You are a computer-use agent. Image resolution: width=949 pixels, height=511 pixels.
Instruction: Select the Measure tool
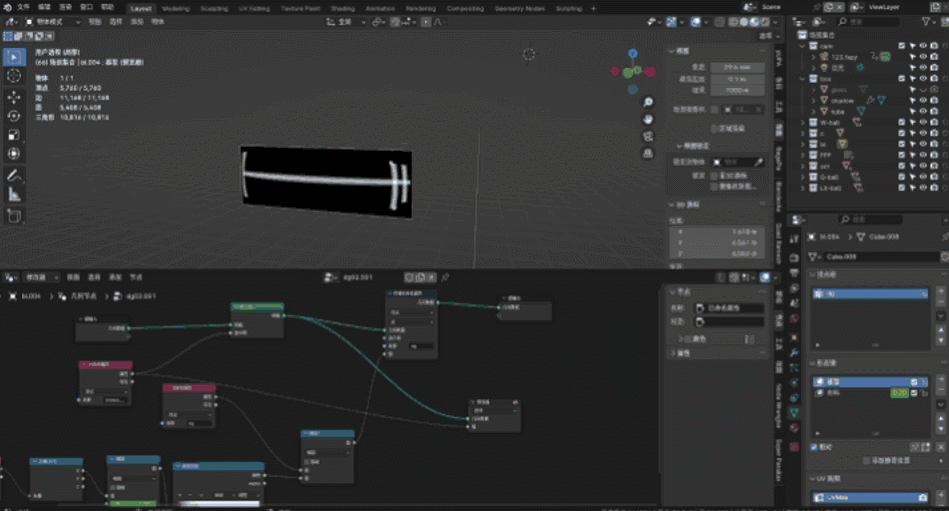click(14, 194)
